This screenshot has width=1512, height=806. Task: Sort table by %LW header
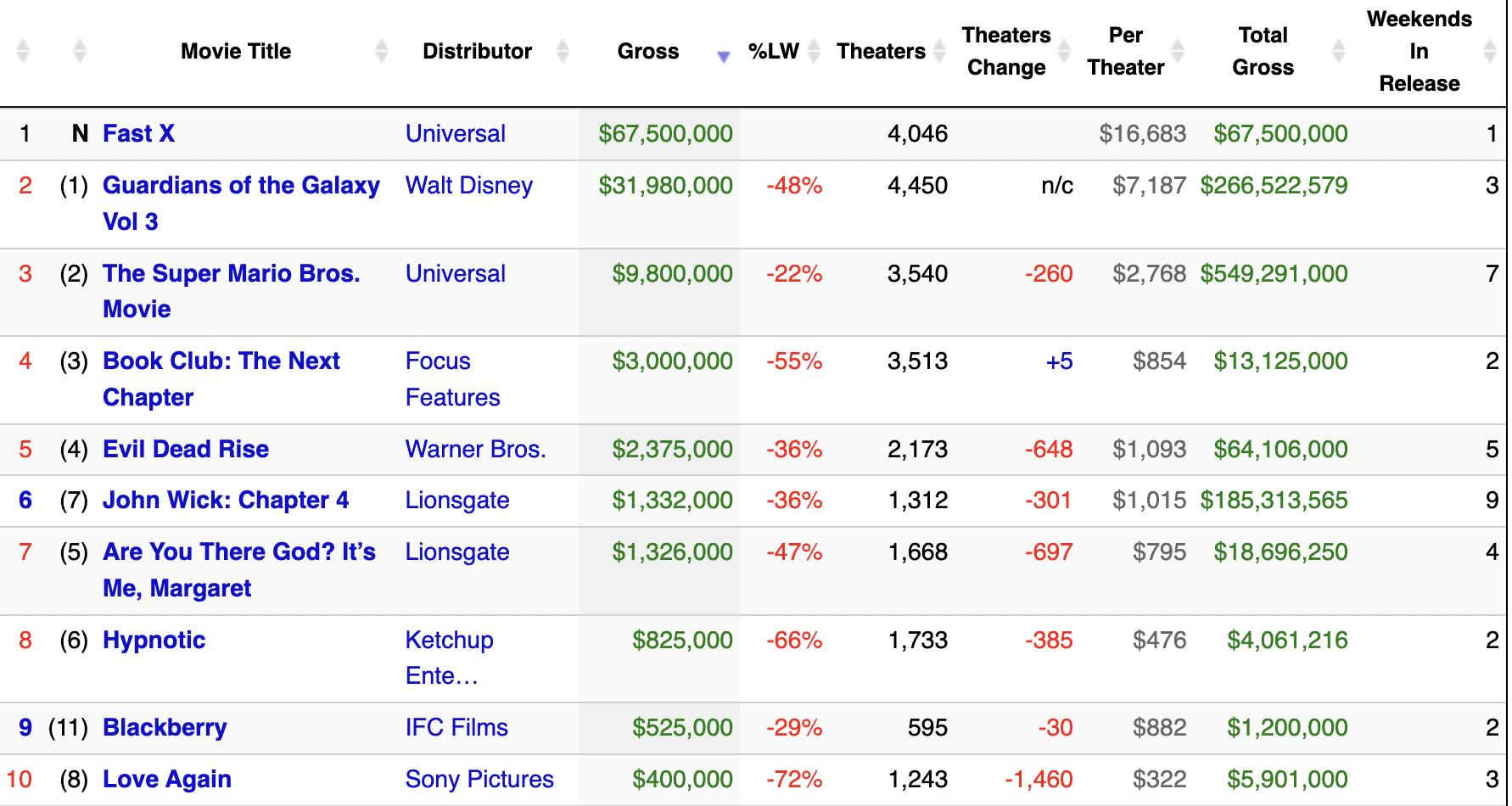tap(774, 52)
